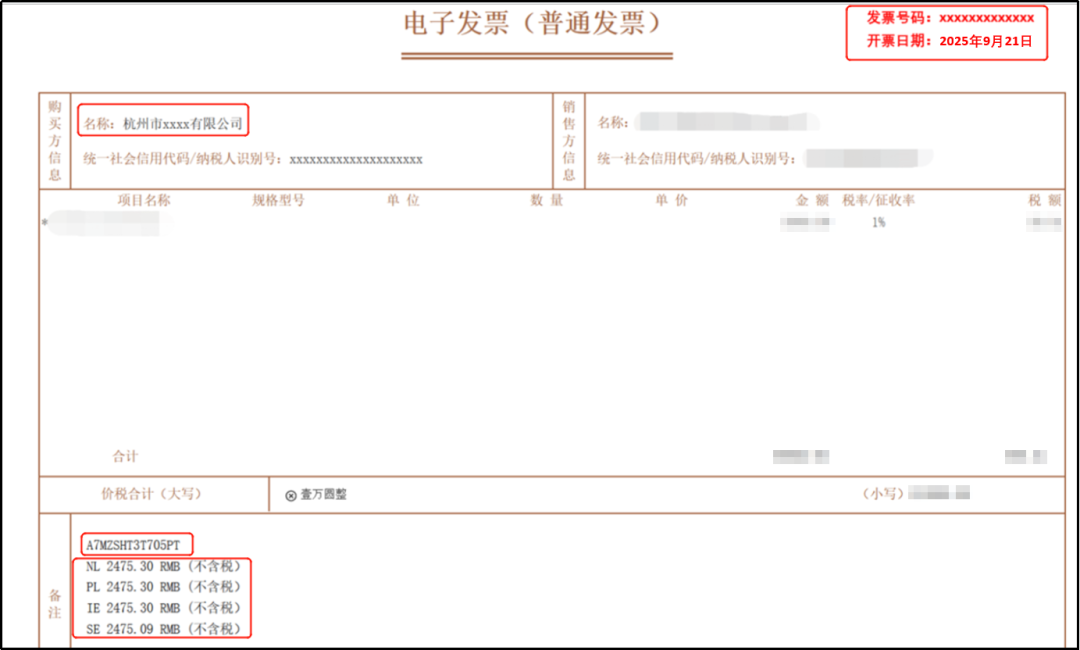Click the 合计 total row label
Viewport: 1080px width, 650px height.
pyautogui.click(x=126, y=456)
